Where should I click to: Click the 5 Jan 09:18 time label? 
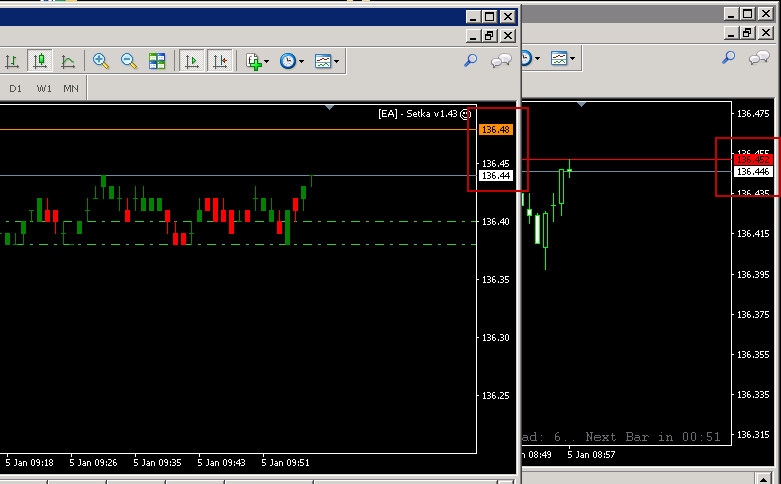click(x=29, y=463)
